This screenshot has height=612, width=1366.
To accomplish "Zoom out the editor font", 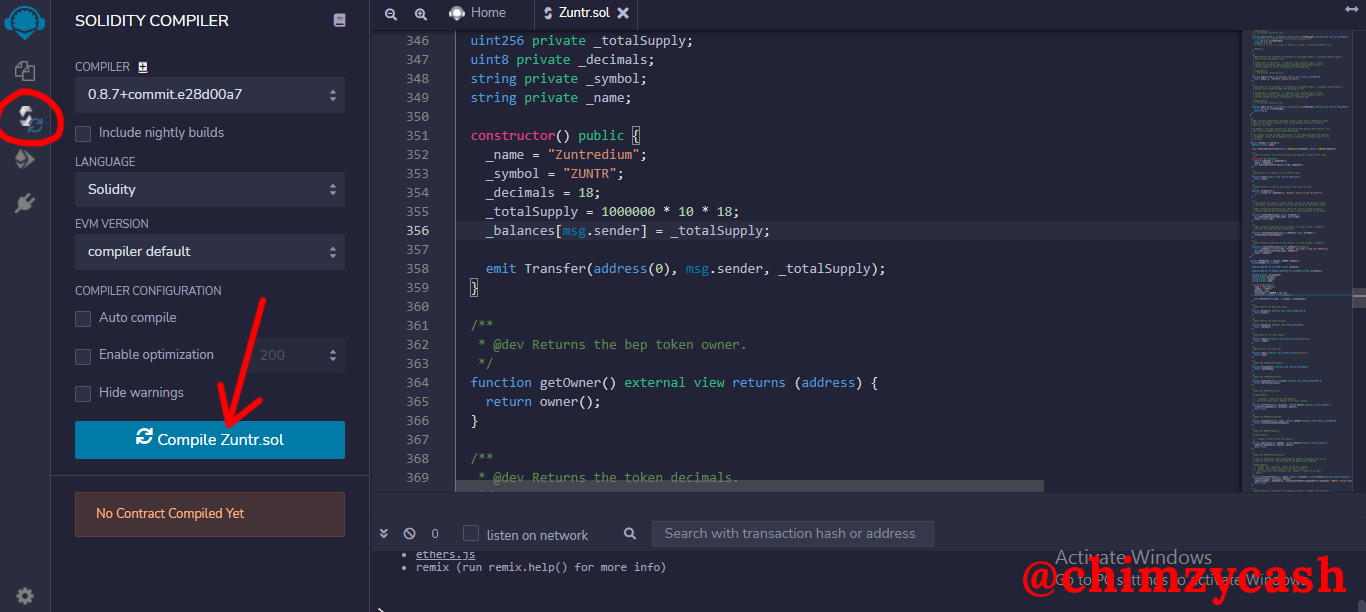I will tap(391, 13).
